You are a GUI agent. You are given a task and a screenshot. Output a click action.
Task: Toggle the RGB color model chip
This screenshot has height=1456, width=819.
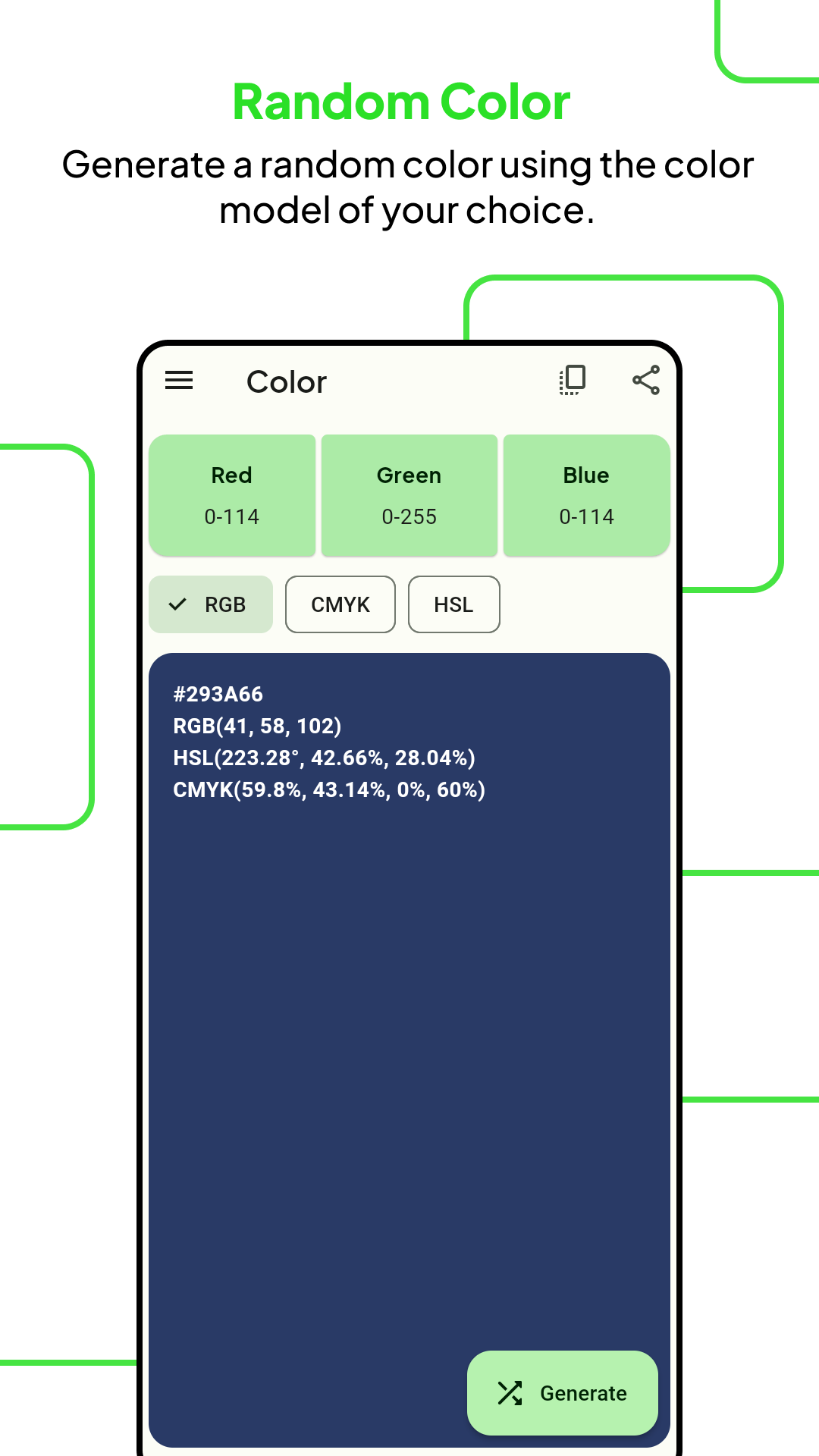(x=211, y=604)
